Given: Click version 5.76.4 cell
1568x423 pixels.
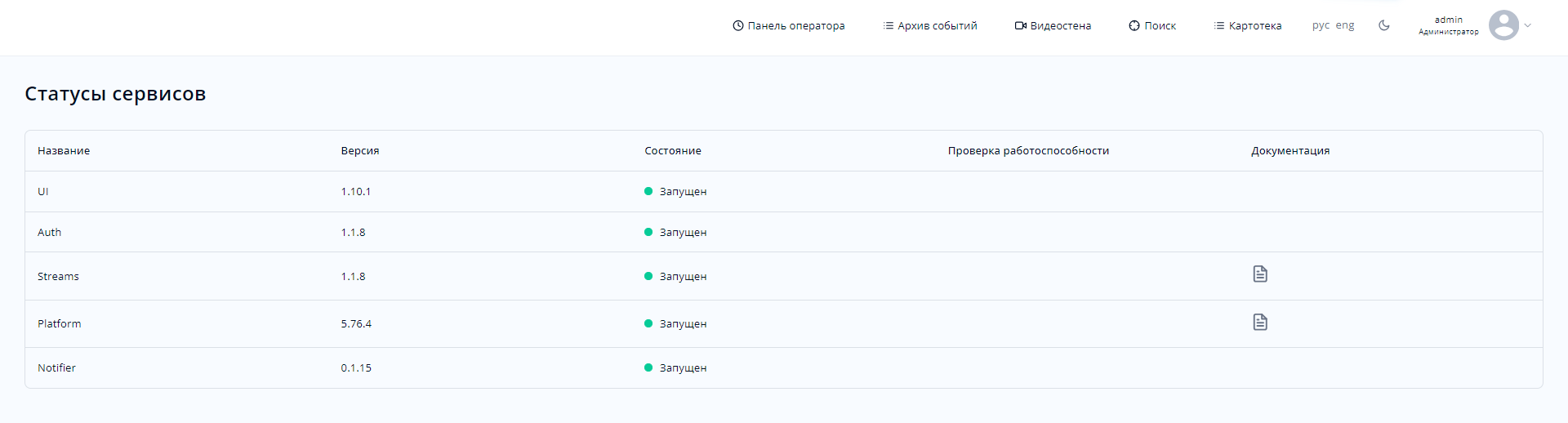Looking at the screenshot, I should tap(356, 324).
